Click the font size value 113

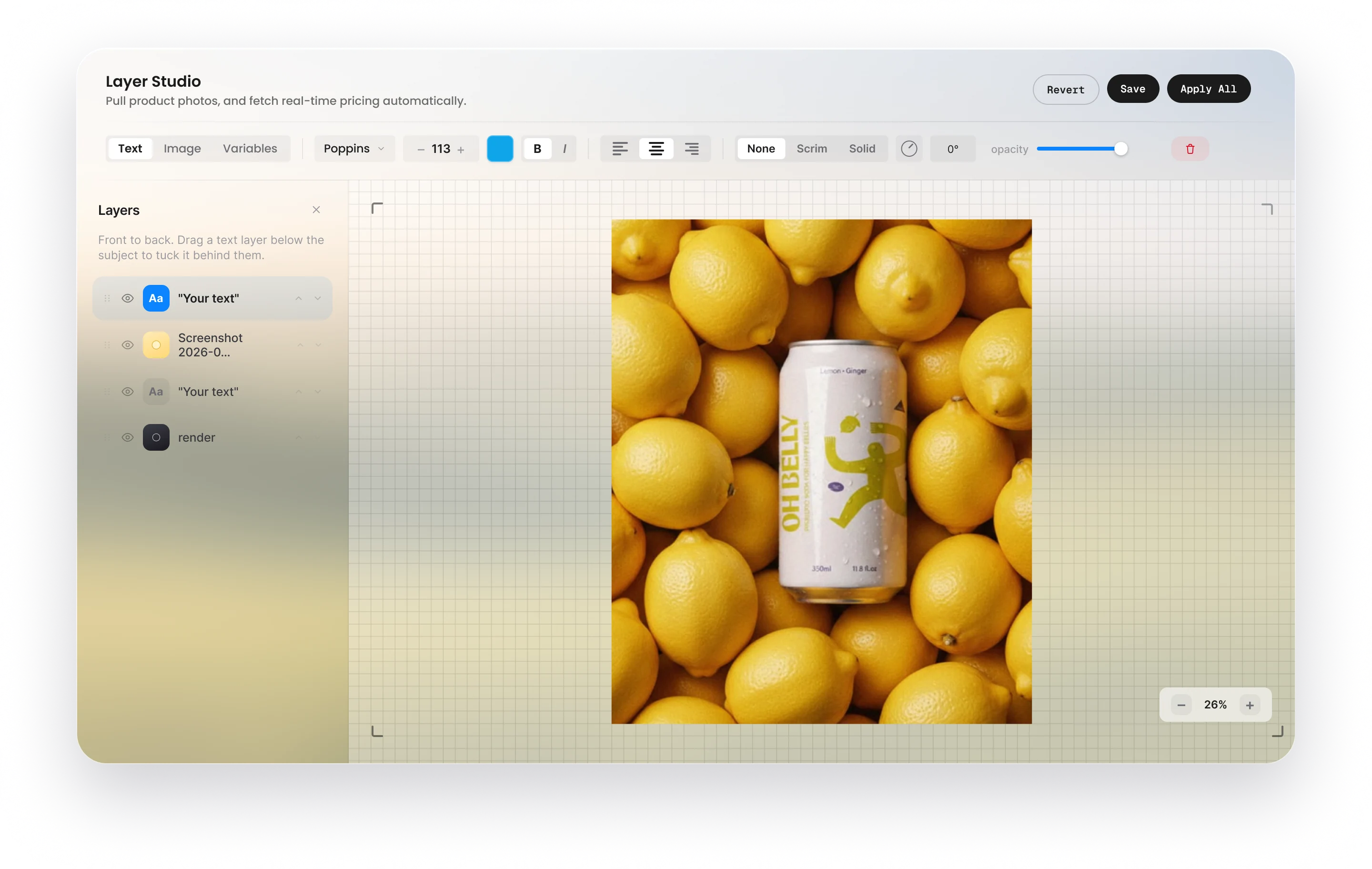441,149
